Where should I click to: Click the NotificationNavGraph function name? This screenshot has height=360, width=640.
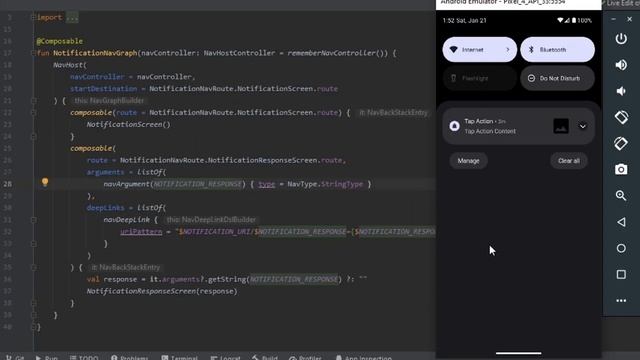click(x=95, y=53)
